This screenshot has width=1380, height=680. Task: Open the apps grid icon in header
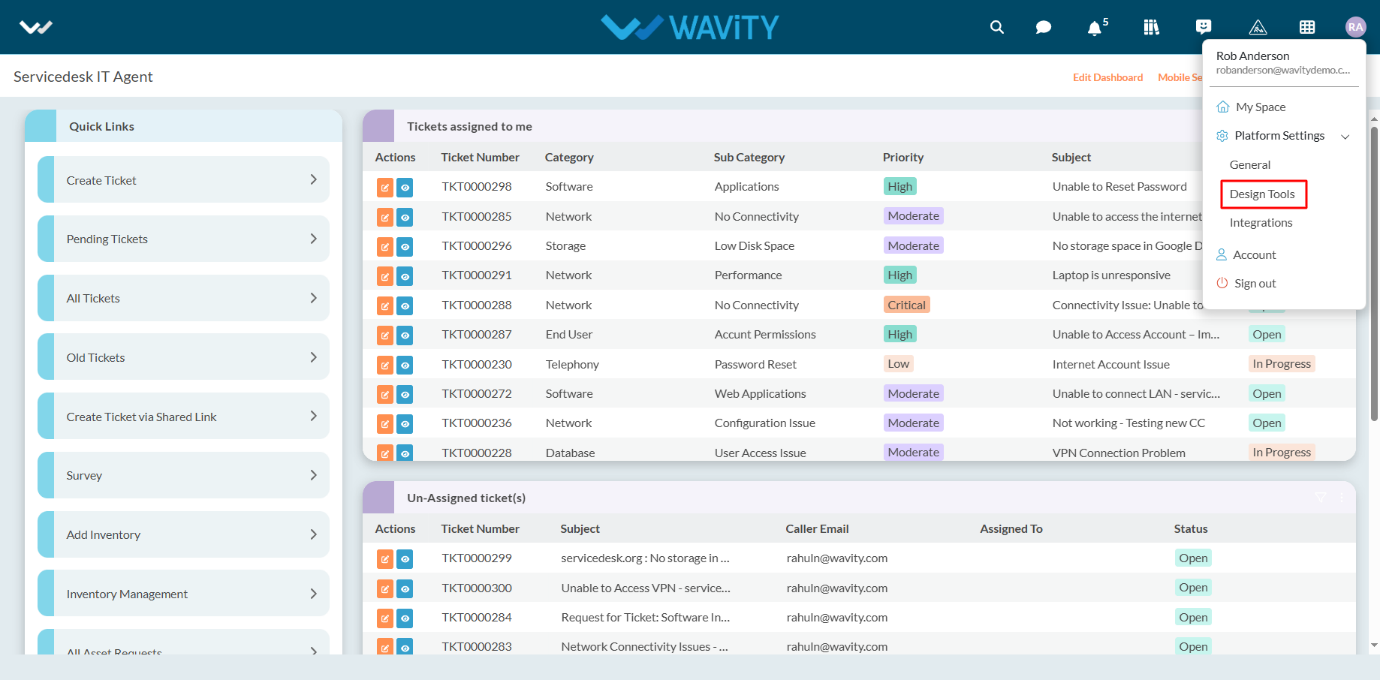(x=1307, y=27)
